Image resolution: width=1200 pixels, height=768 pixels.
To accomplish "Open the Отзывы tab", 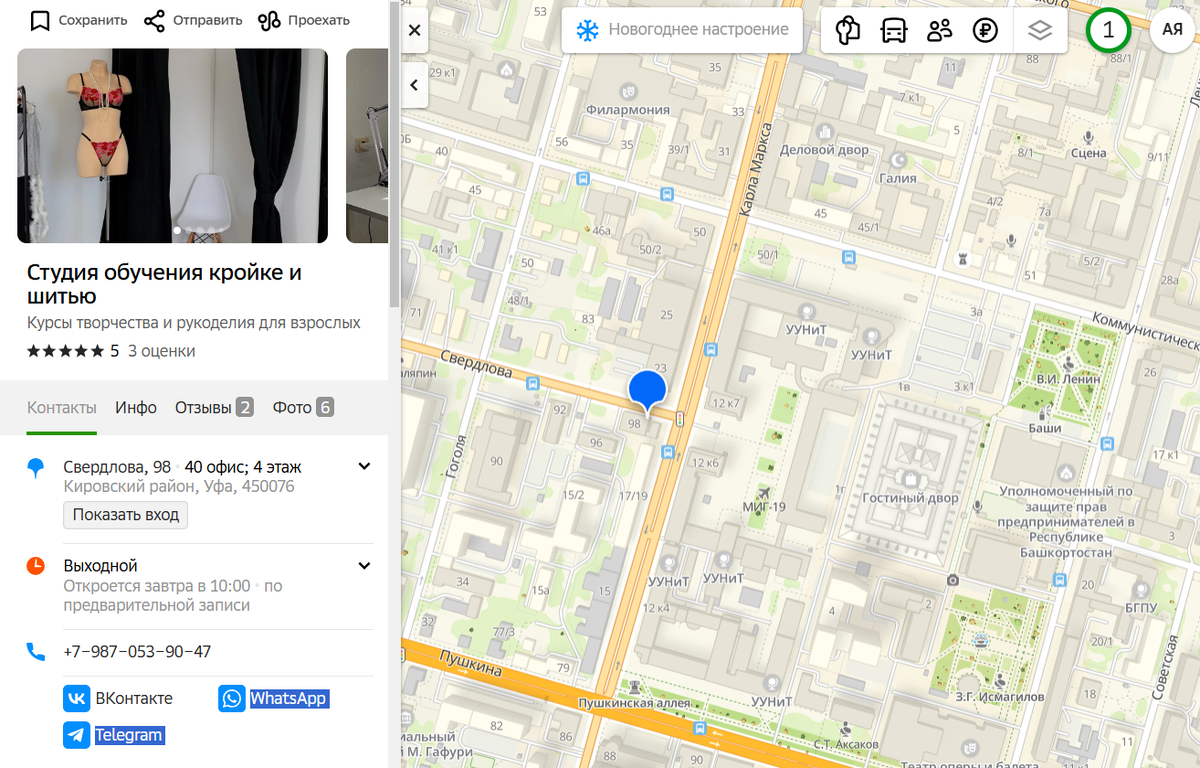I will coord(214,407).
